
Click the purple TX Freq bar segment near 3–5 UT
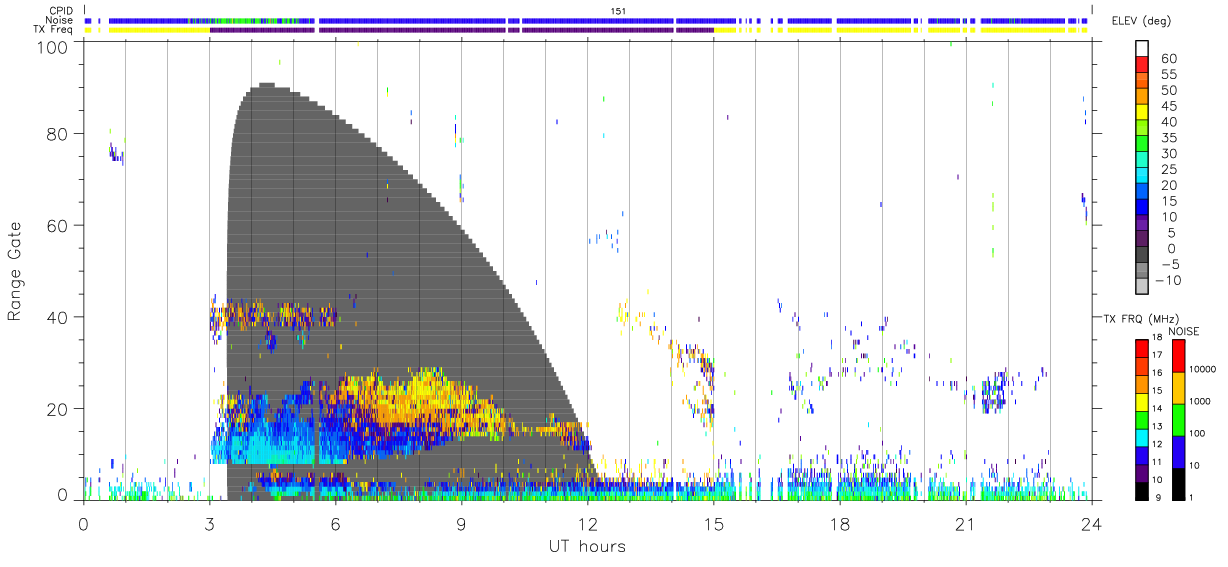[262, 29]
